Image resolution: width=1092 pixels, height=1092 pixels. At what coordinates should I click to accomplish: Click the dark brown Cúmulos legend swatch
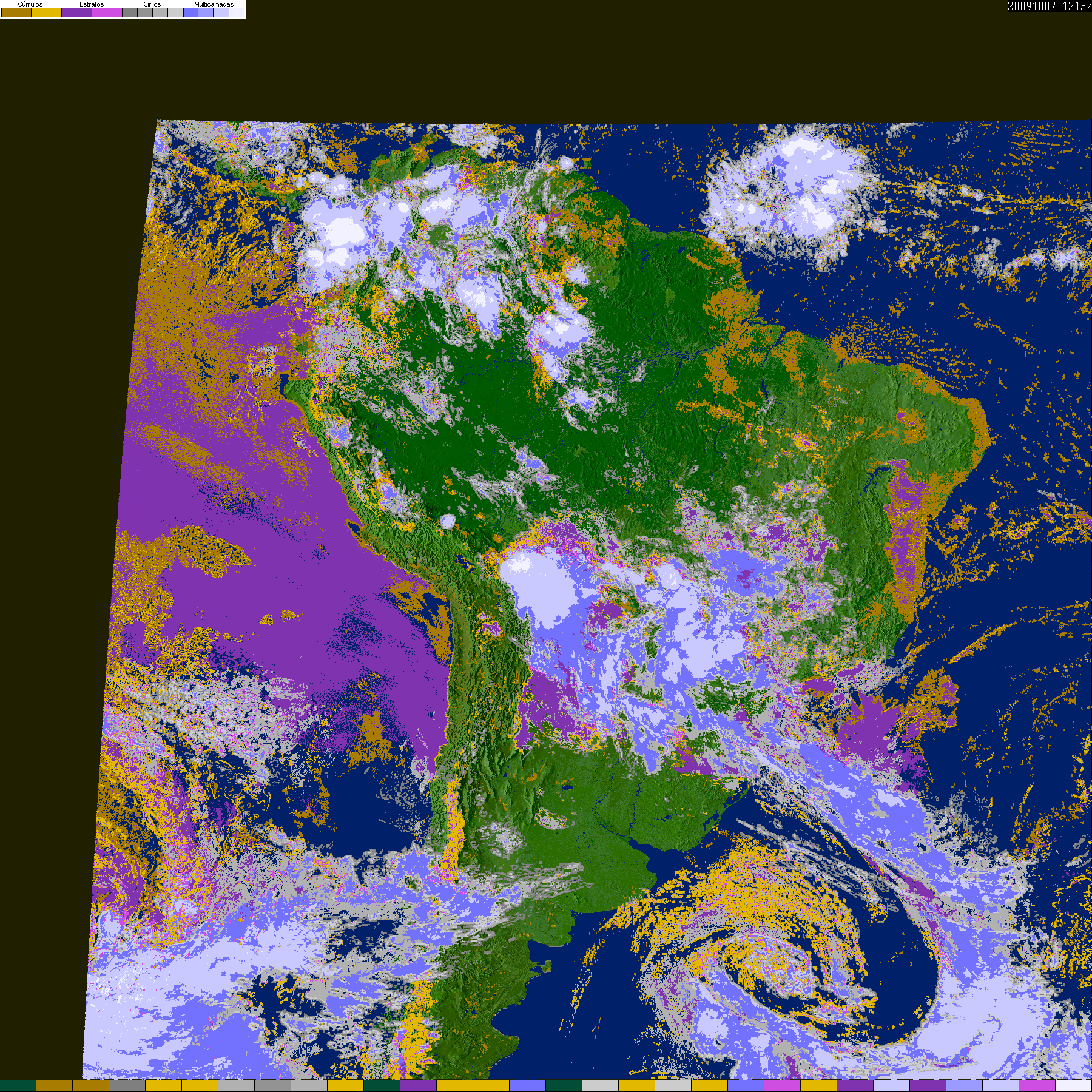16,13
